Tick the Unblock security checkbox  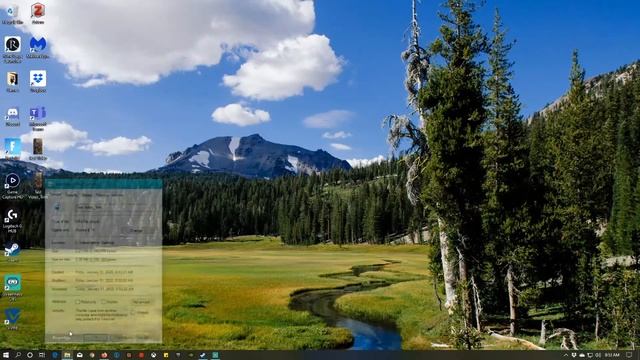coord(133,312)
